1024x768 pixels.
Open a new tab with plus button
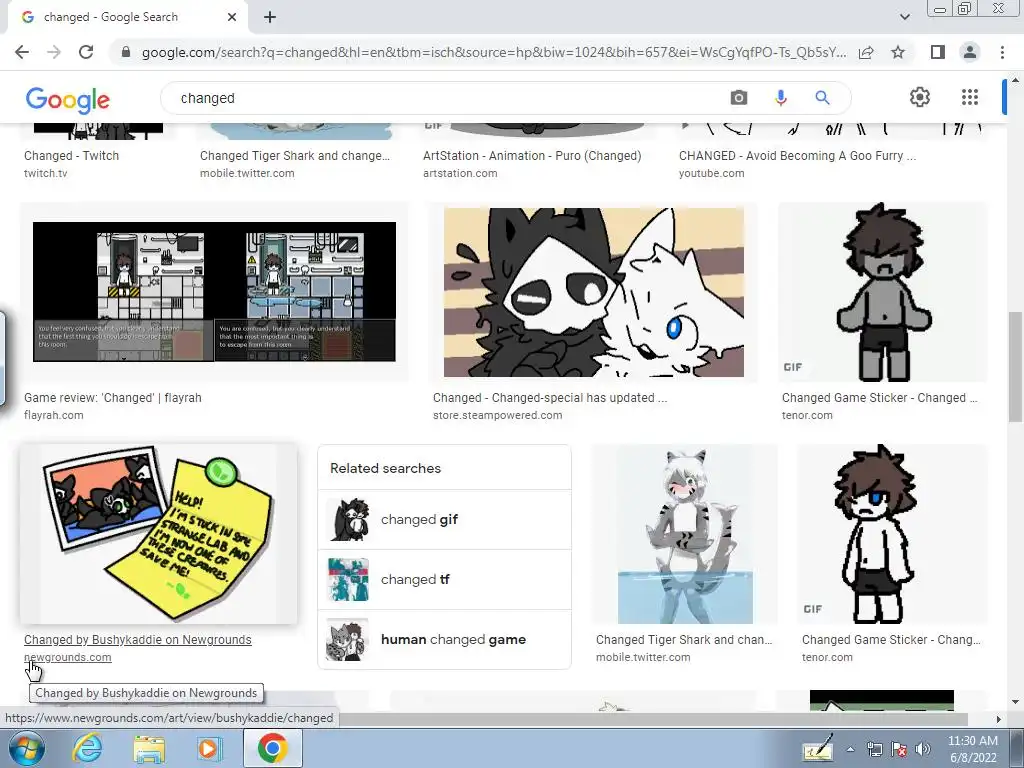270,17
